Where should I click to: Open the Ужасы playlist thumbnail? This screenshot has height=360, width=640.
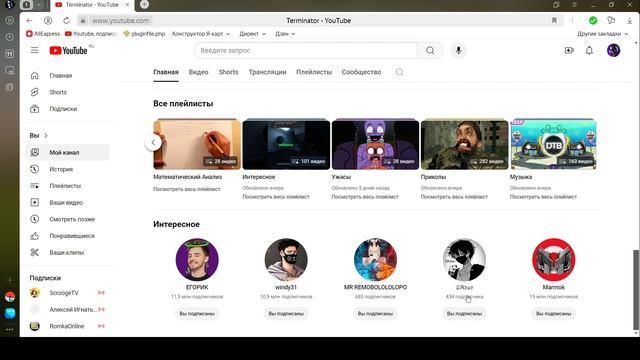[x=375, y=144]
